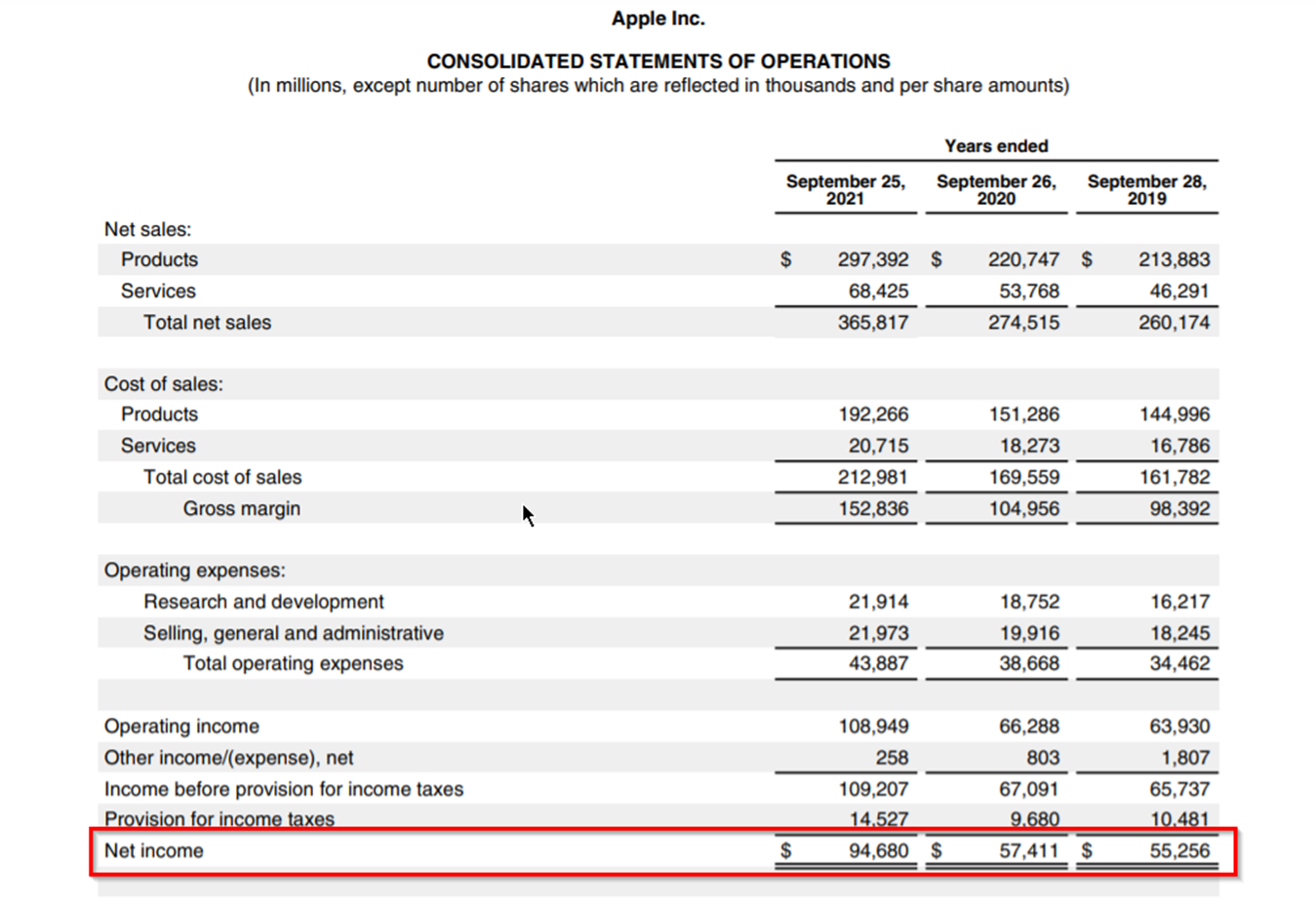This screenshot has width=1316, height=904.
Task: Click the 'Total net sales' row label
Action: tap(207, 322)
